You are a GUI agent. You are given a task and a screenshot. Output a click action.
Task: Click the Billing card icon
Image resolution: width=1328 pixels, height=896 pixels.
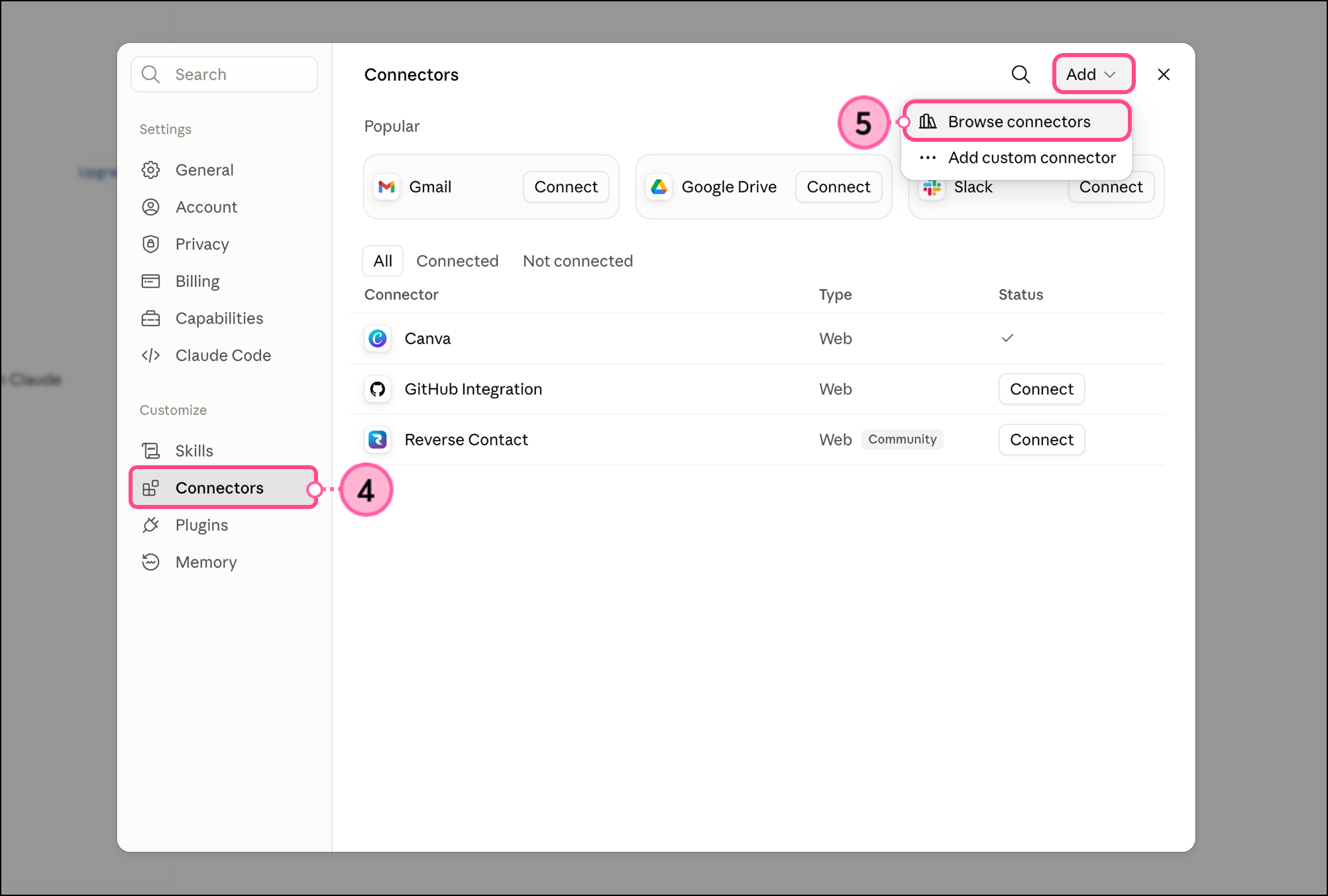click(x=150, y=281)
